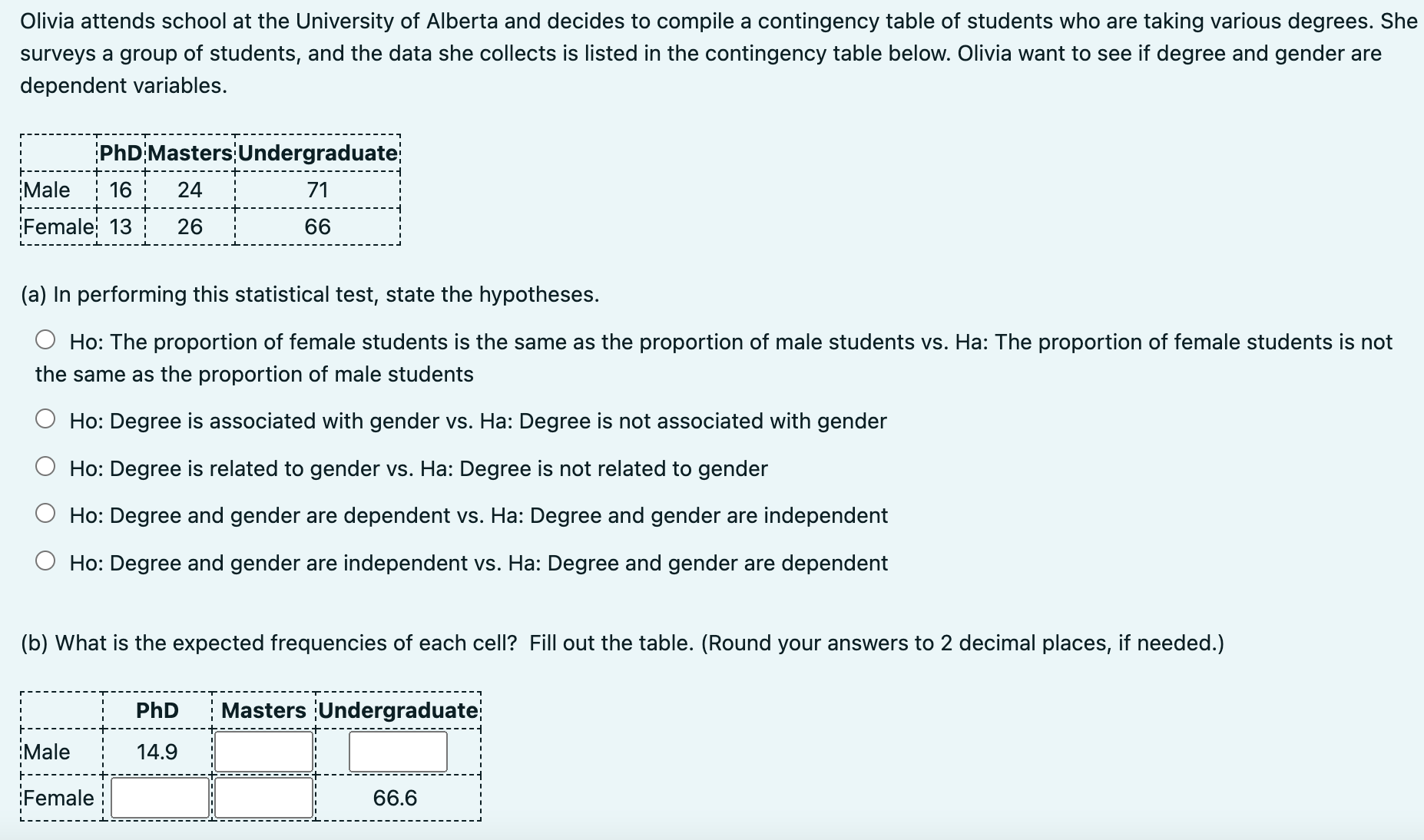The image size is (1424, 840).
Task: Click the Masters column header in first table
Action: [189, 153]
